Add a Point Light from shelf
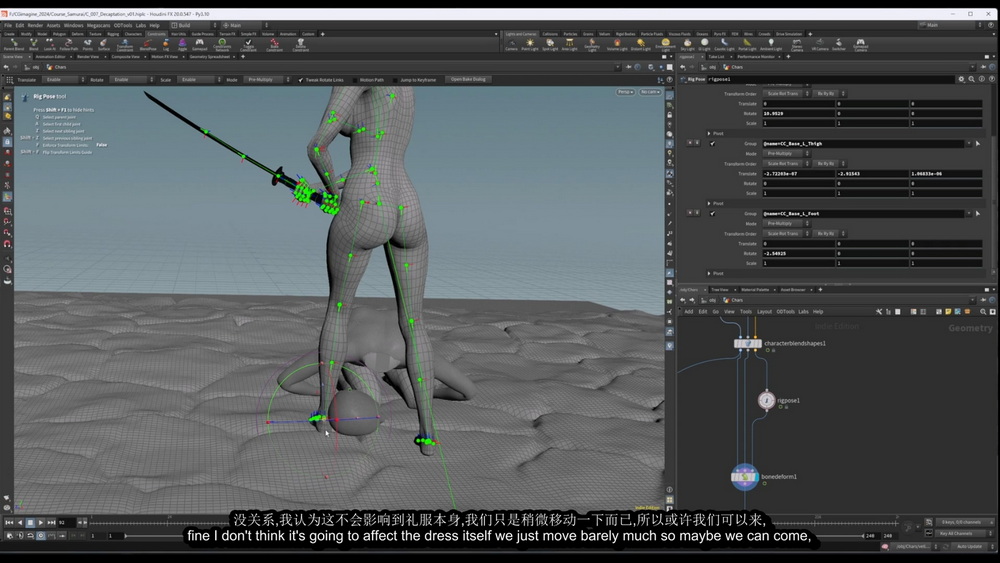 (530, 45)
